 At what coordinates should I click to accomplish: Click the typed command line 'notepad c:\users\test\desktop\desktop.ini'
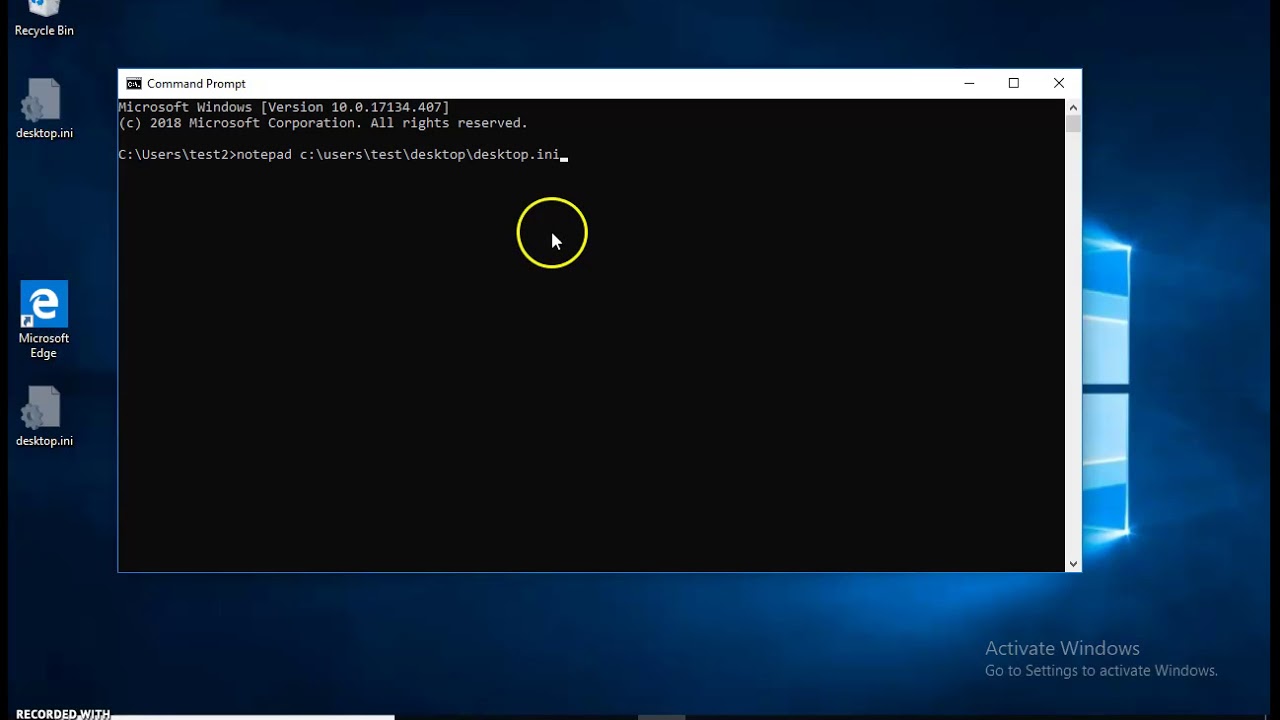(398, 155)
